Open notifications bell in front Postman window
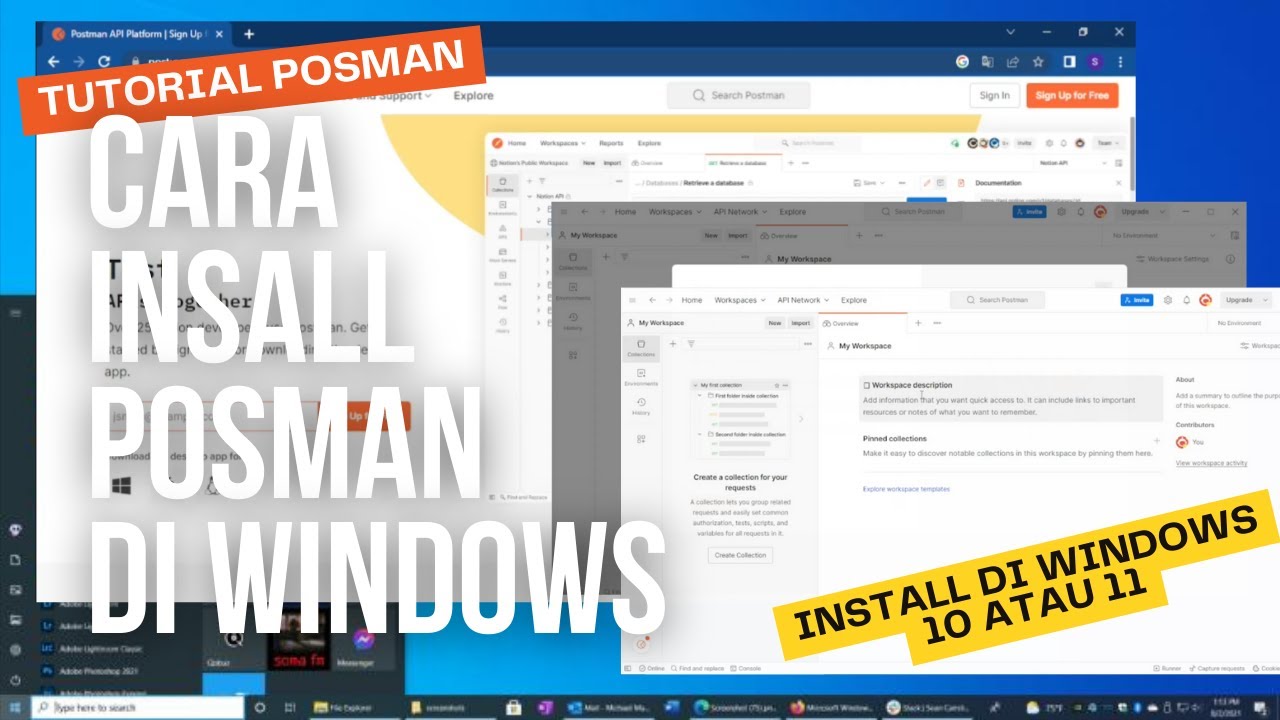 pyautogui.click(x=1187, y=300)
